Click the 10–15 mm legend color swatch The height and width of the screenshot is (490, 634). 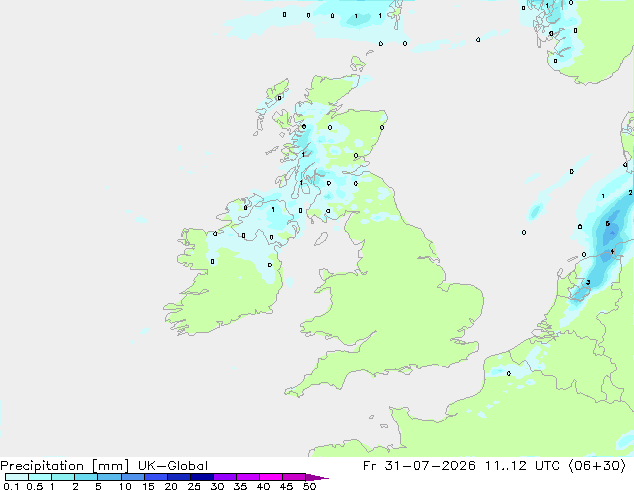[x=132, y=477]
